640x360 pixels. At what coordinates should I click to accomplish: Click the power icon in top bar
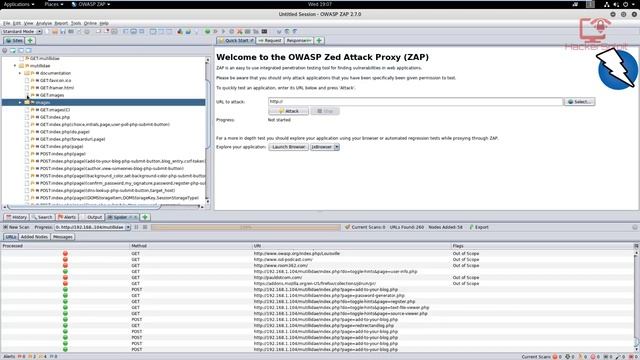pos(625,4)
